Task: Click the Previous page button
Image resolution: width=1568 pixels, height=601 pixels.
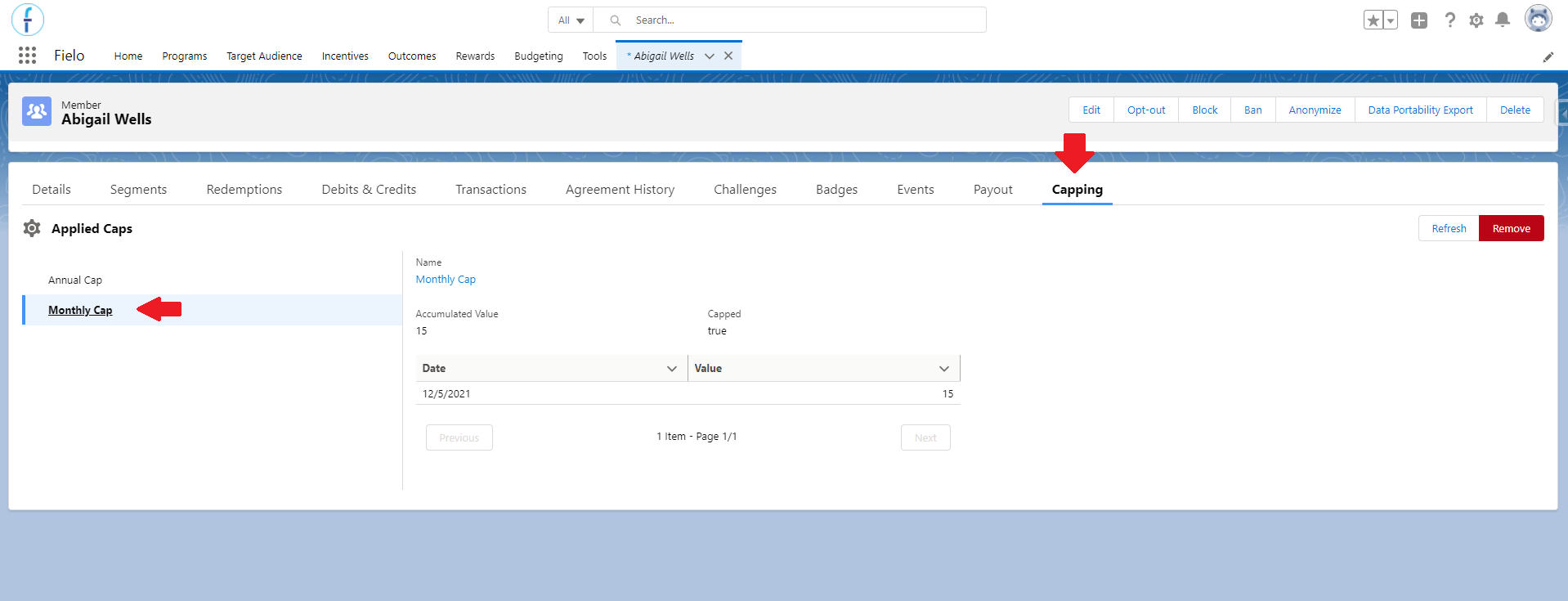Action: point(459,437)
